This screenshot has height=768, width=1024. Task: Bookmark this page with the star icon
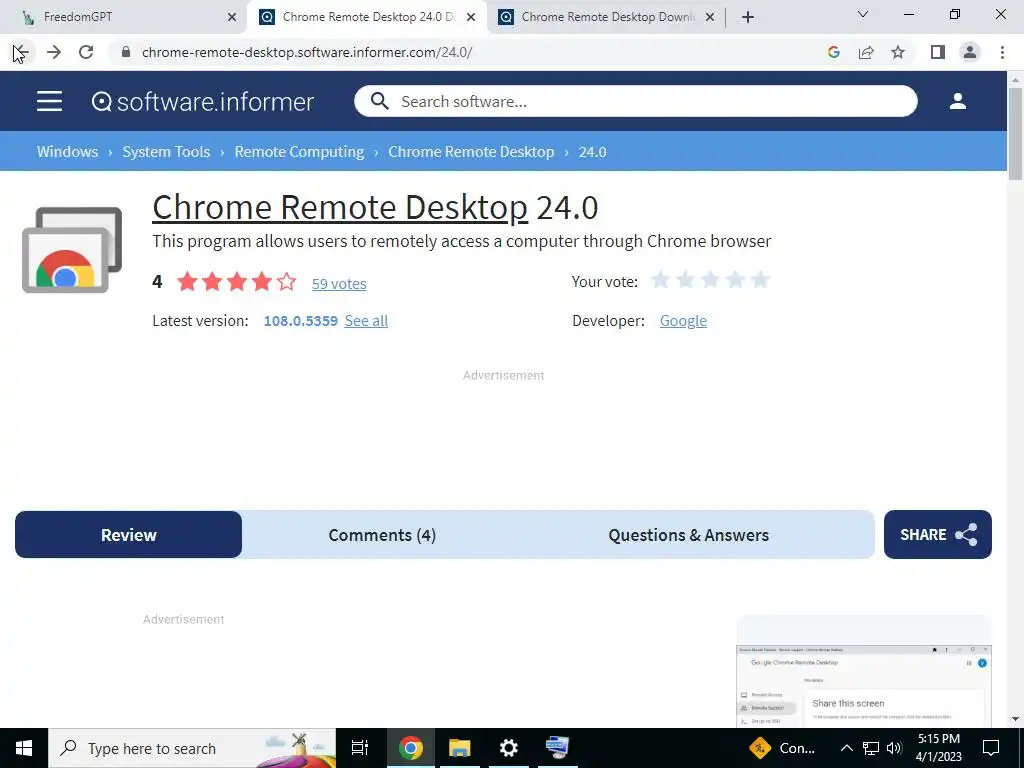[898, 52]
